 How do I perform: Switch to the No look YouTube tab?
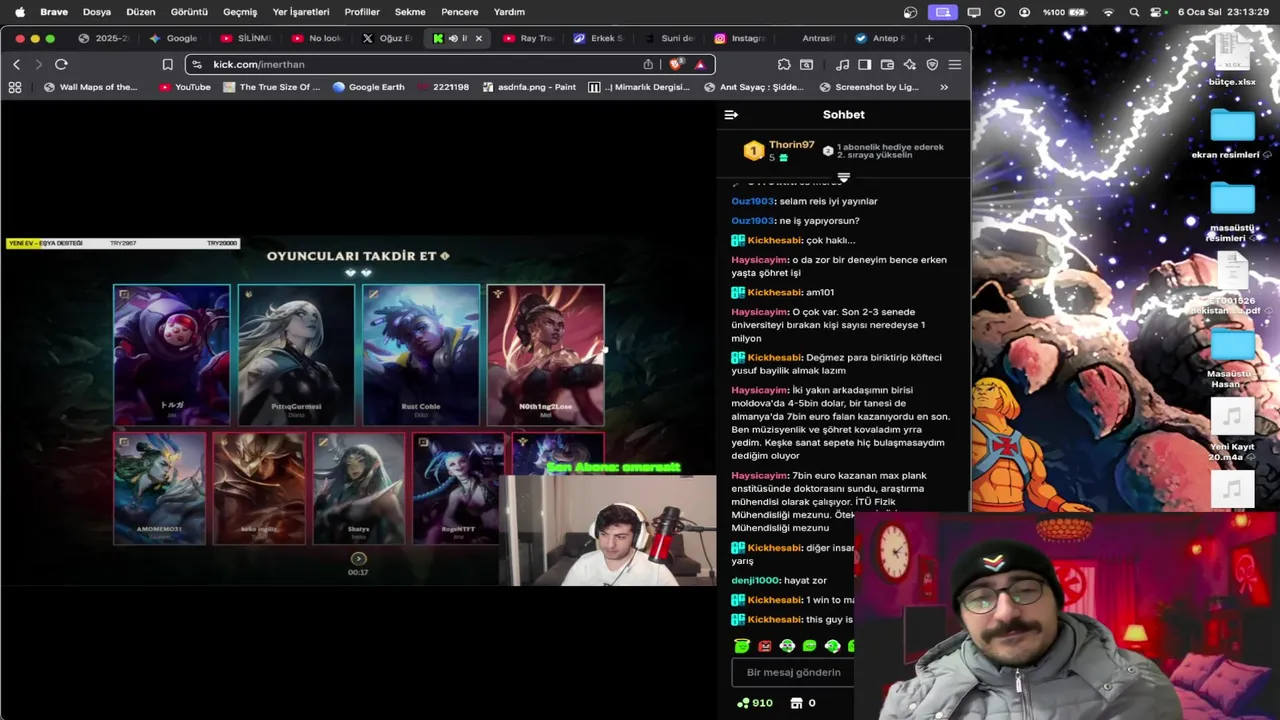coord(317,38)
